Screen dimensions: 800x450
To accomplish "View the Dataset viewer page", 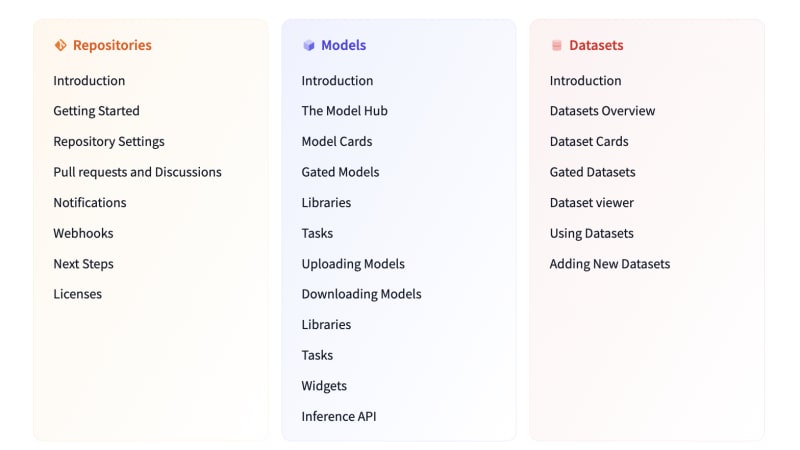I will [x=591, y=203].
